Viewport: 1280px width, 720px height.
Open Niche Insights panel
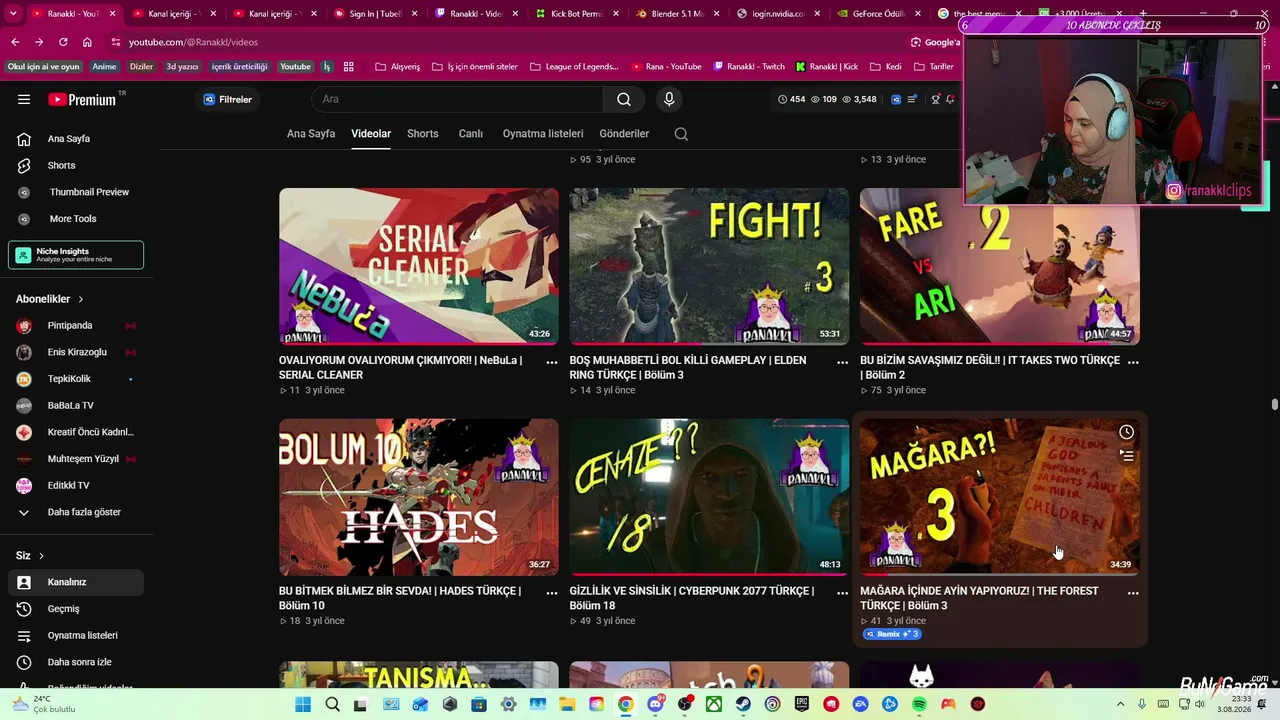pos(76,255)
